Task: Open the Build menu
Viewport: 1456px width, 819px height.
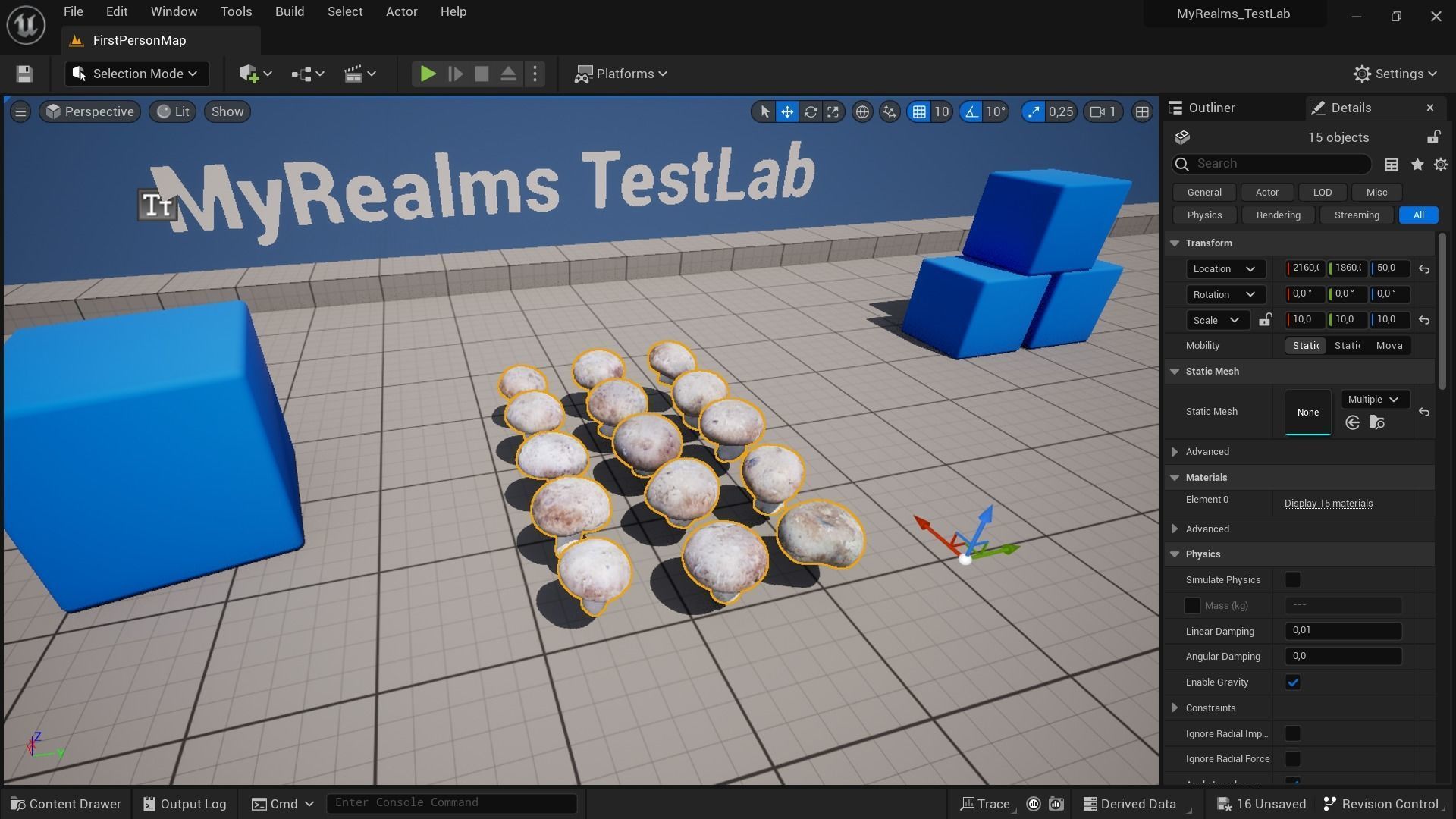Action: (x=289, y=11)
